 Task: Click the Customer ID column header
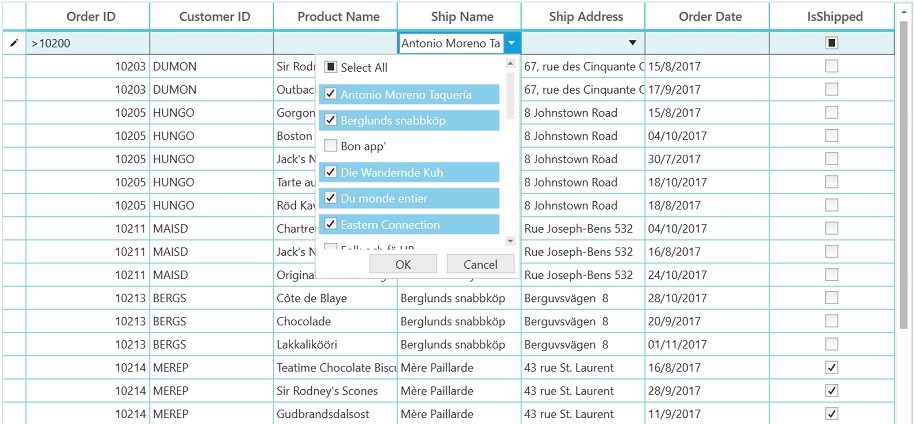pyautogui.click(x=214, y=16)
